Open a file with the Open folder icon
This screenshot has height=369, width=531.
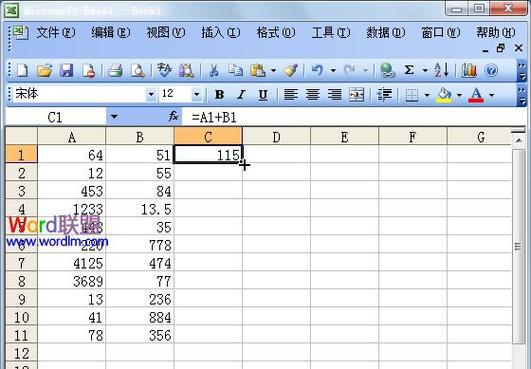point(44,70)
